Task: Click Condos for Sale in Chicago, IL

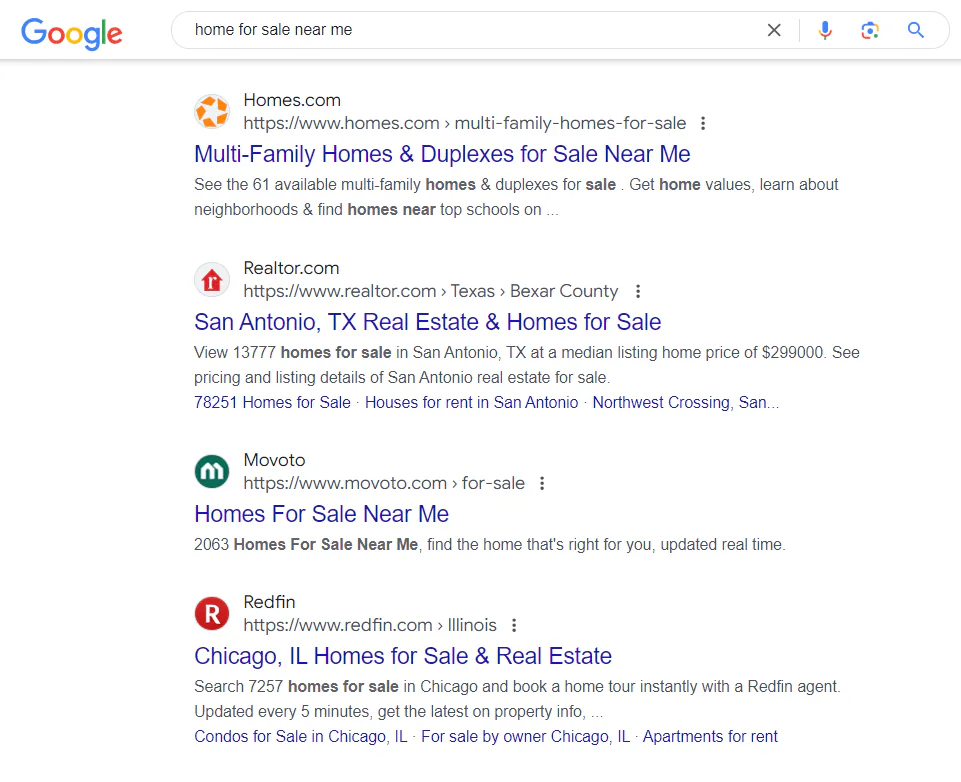Action: (x=301, y=736)
